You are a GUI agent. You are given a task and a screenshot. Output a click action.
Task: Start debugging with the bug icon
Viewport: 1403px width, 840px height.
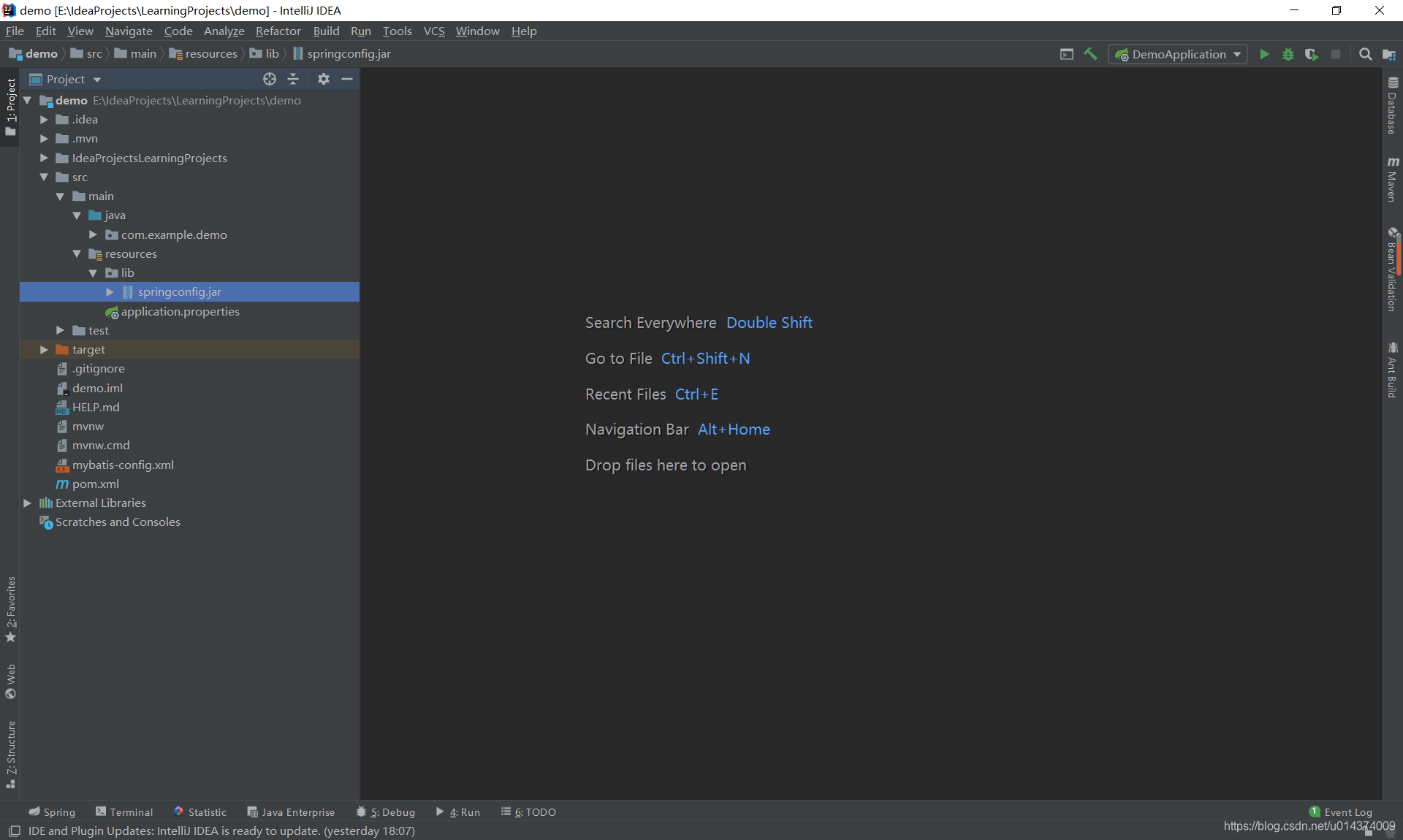click(x=1288, y=54)
